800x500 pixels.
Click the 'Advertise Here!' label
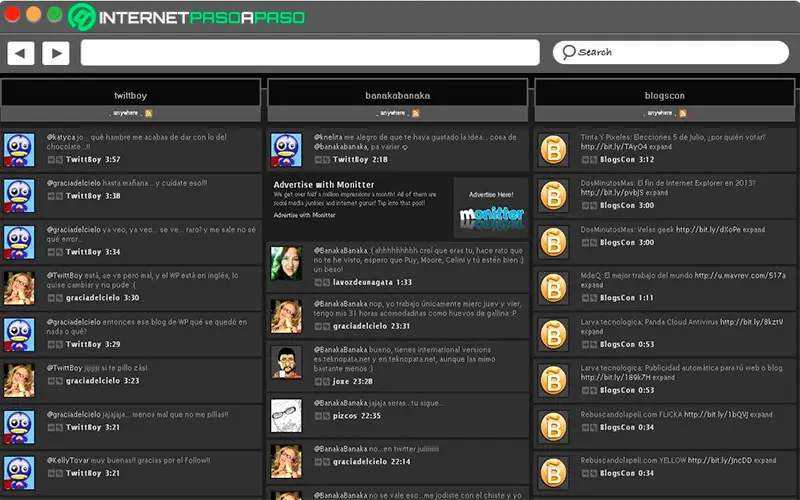pos(491,194)
